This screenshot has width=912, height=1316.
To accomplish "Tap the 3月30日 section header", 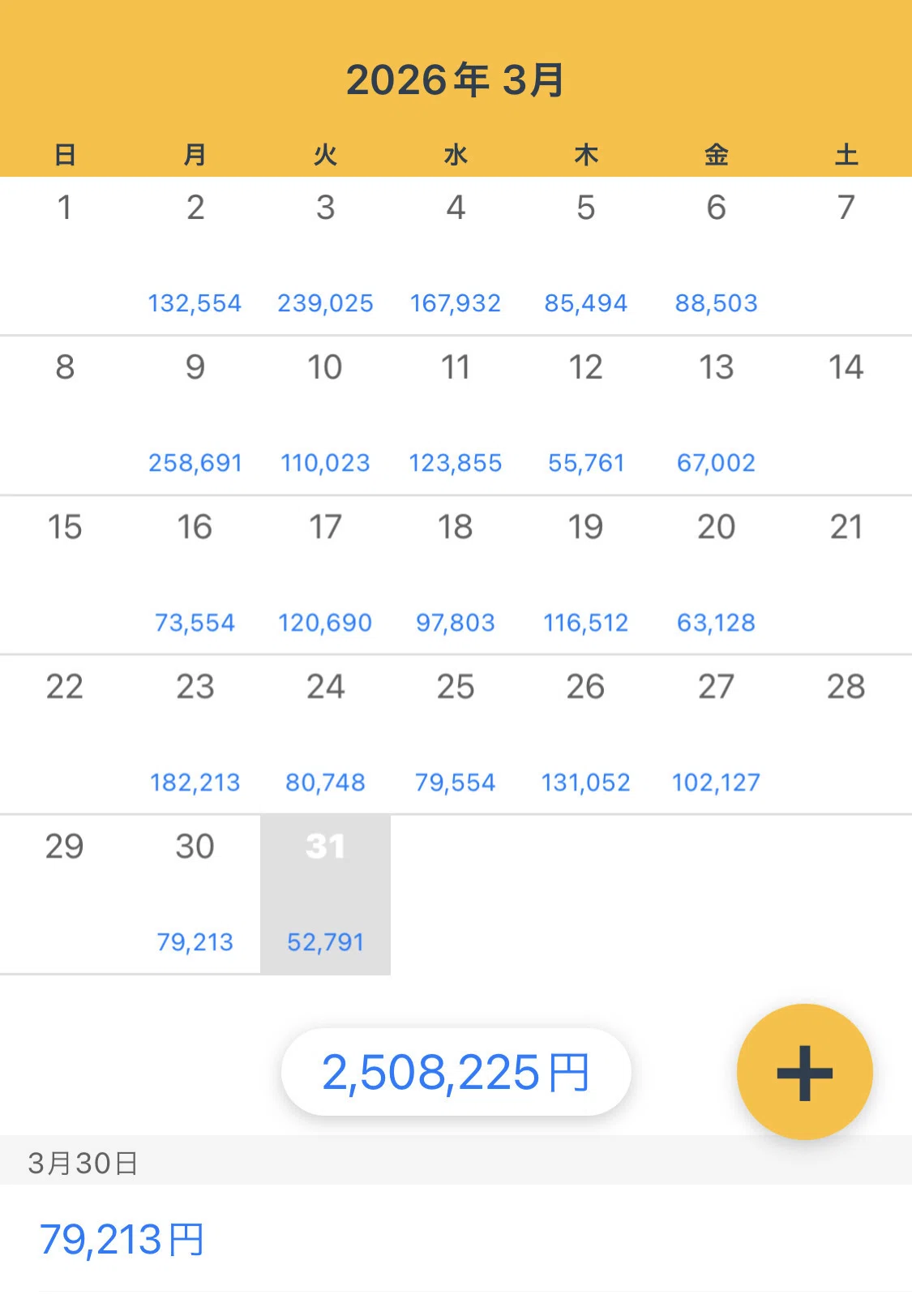I will (x=456, y=1163).
